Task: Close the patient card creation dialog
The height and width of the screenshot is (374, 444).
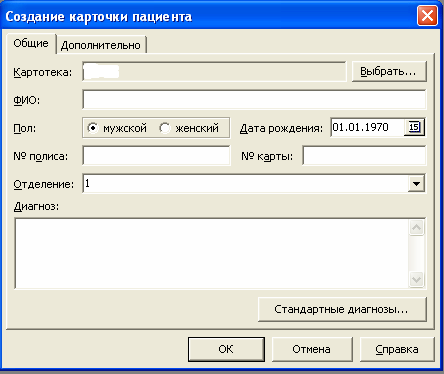Action: point(427,16)
